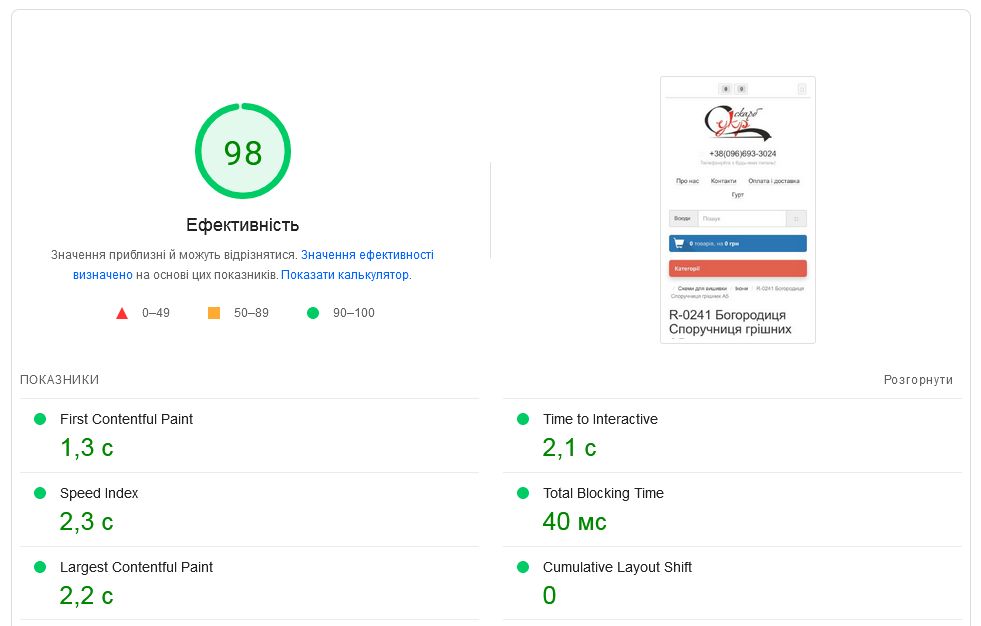981x626 pixels.
Task: Click the Speed Index value 2,3 с
Action: (87, 521)
